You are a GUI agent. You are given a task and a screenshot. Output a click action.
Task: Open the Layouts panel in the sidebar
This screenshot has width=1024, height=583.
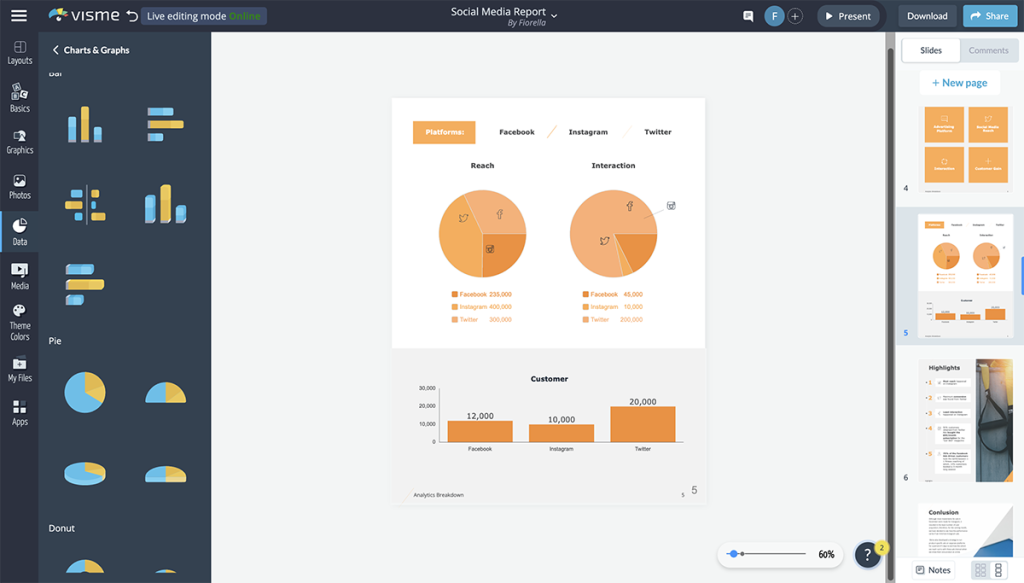tap(19, 52)
